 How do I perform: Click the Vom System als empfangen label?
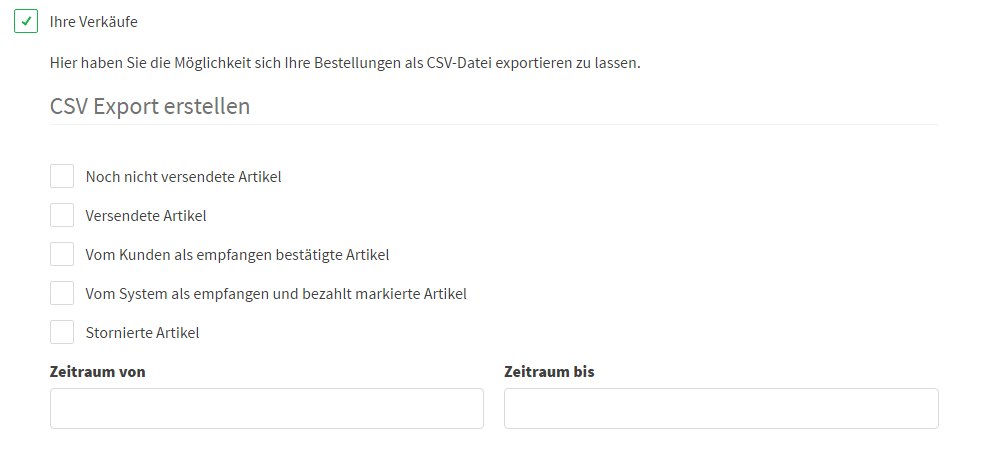pos(276,294)
